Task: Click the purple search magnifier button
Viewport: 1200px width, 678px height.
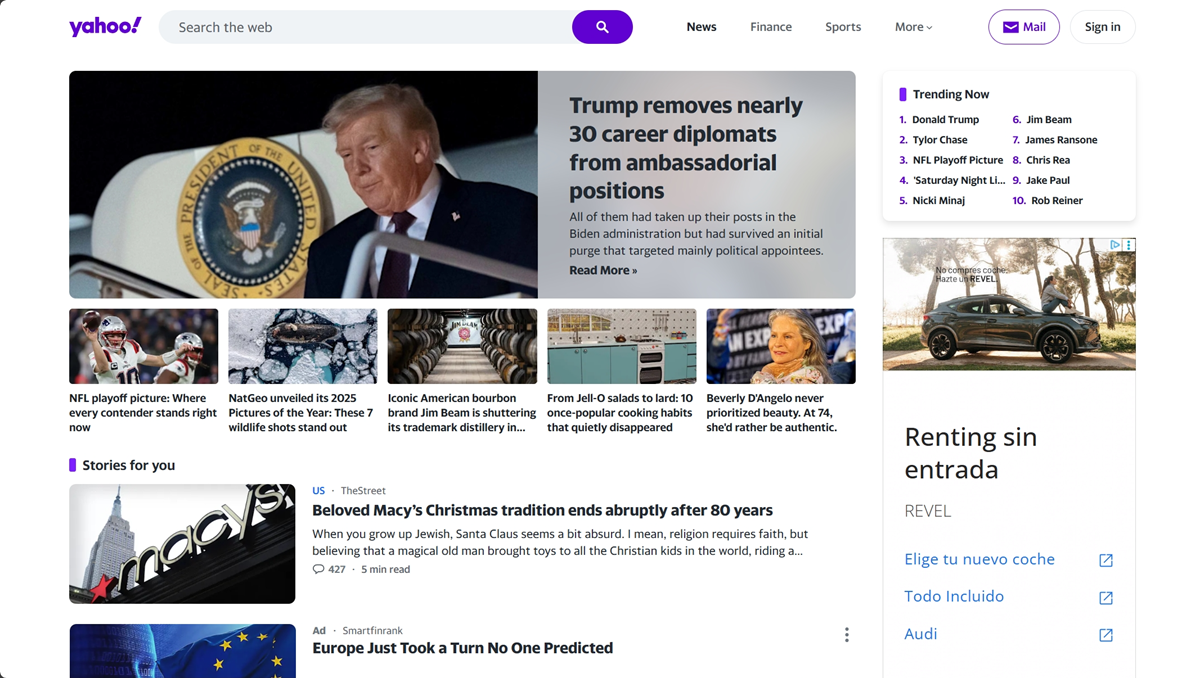Action: pyautogui.click(x=602, y=27)
